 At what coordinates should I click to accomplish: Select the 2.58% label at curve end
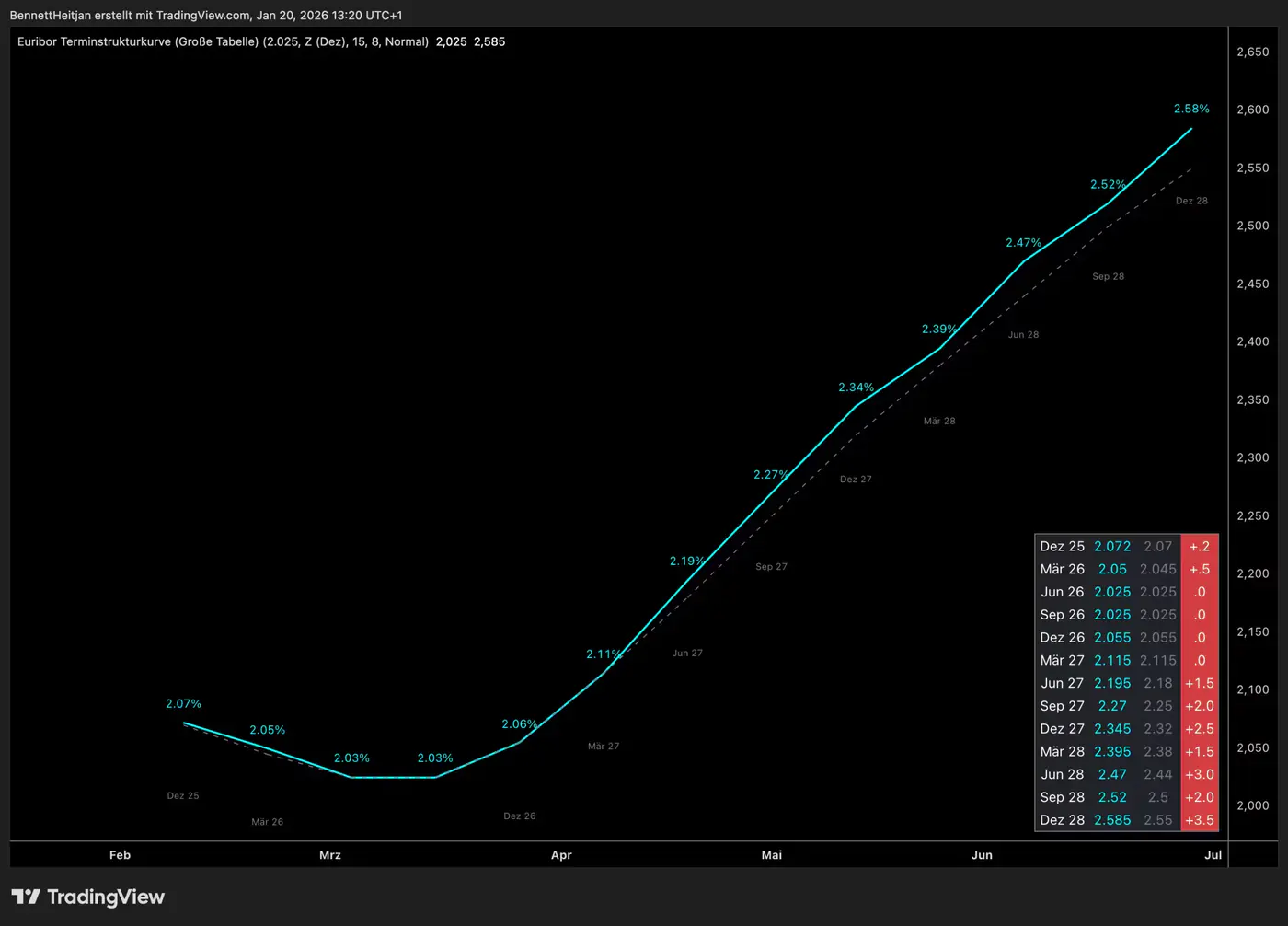click(1191, 109)
